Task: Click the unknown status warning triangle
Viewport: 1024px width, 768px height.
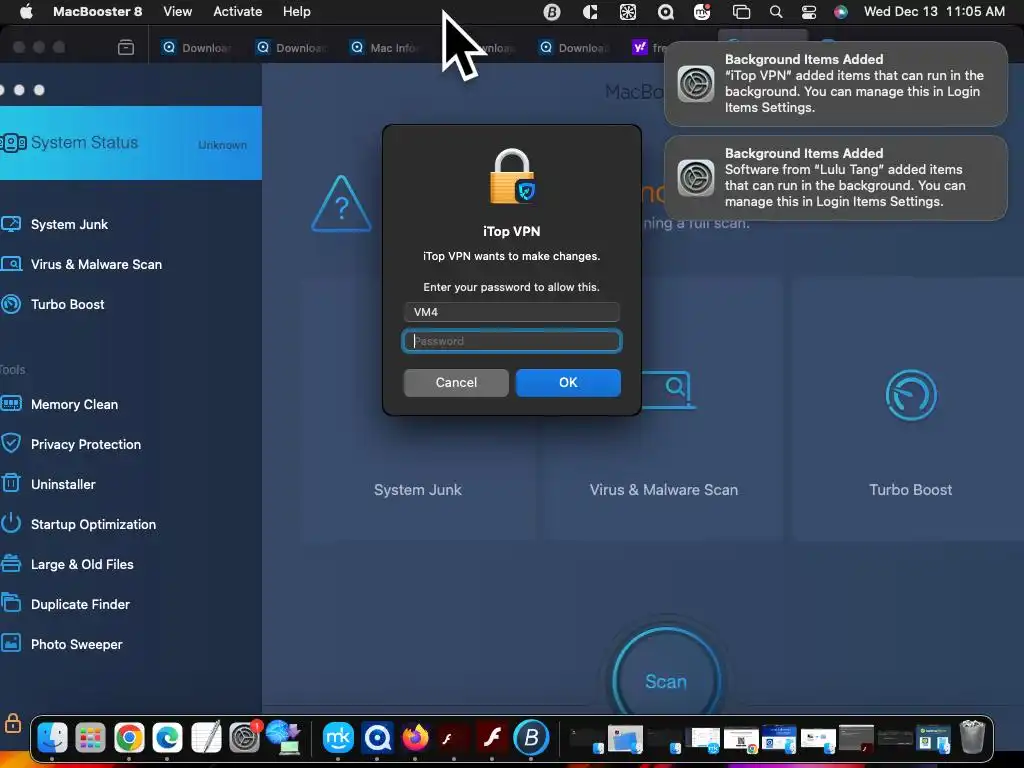Action: point(341,204)
